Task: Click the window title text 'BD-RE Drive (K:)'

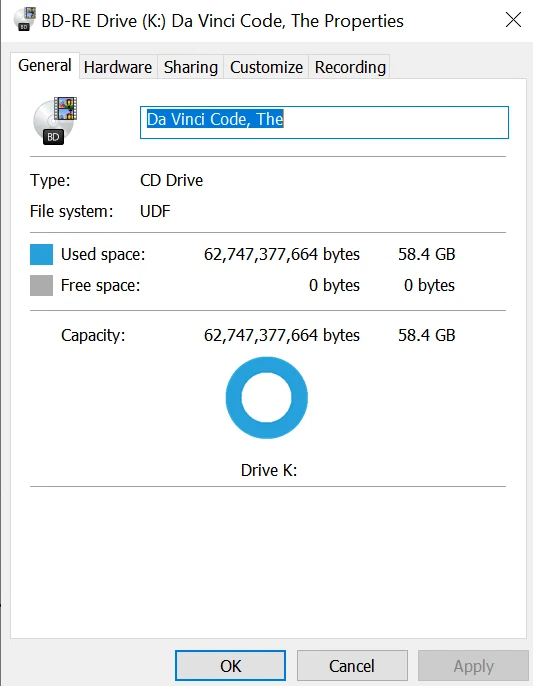Action: (x=104, y=21)
